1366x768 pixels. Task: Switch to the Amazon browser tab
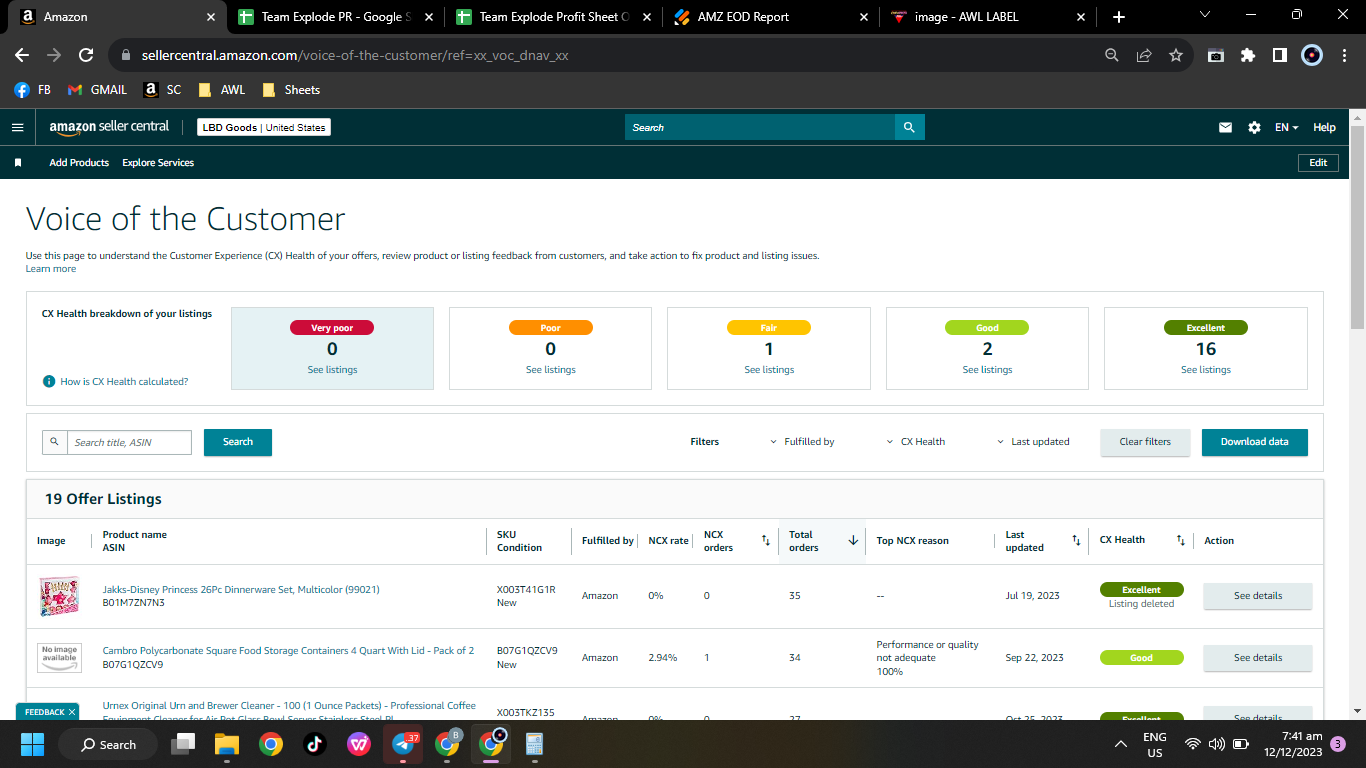pyautogui.click(x=115, y=17)
